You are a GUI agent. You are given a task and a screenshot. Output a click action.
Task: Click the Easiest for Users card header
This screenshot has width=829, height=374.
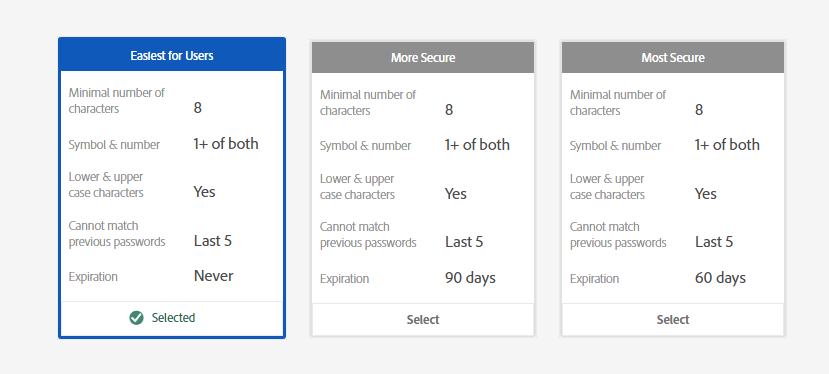(172, 56)
